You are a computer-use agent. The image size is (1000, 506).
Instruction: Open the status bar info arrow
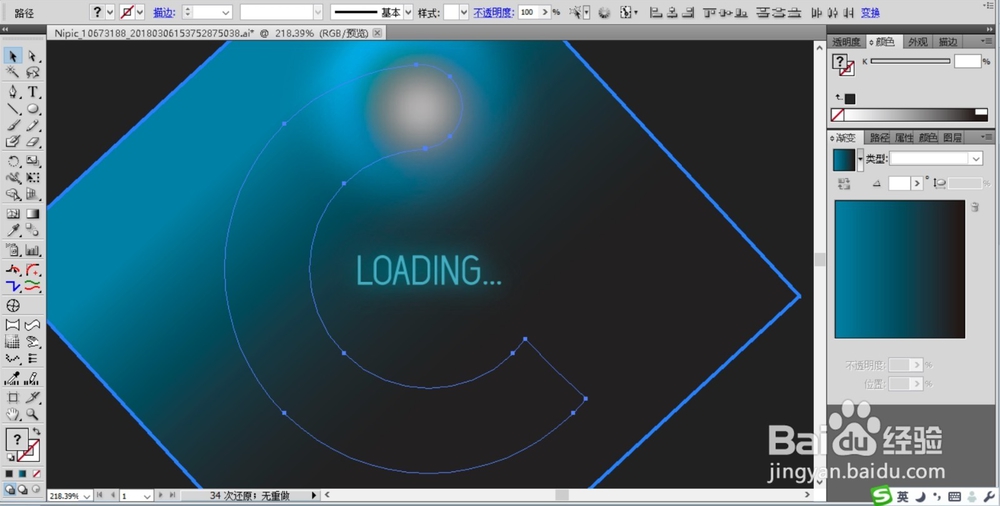pyautogui.click(x=314, y=495)
